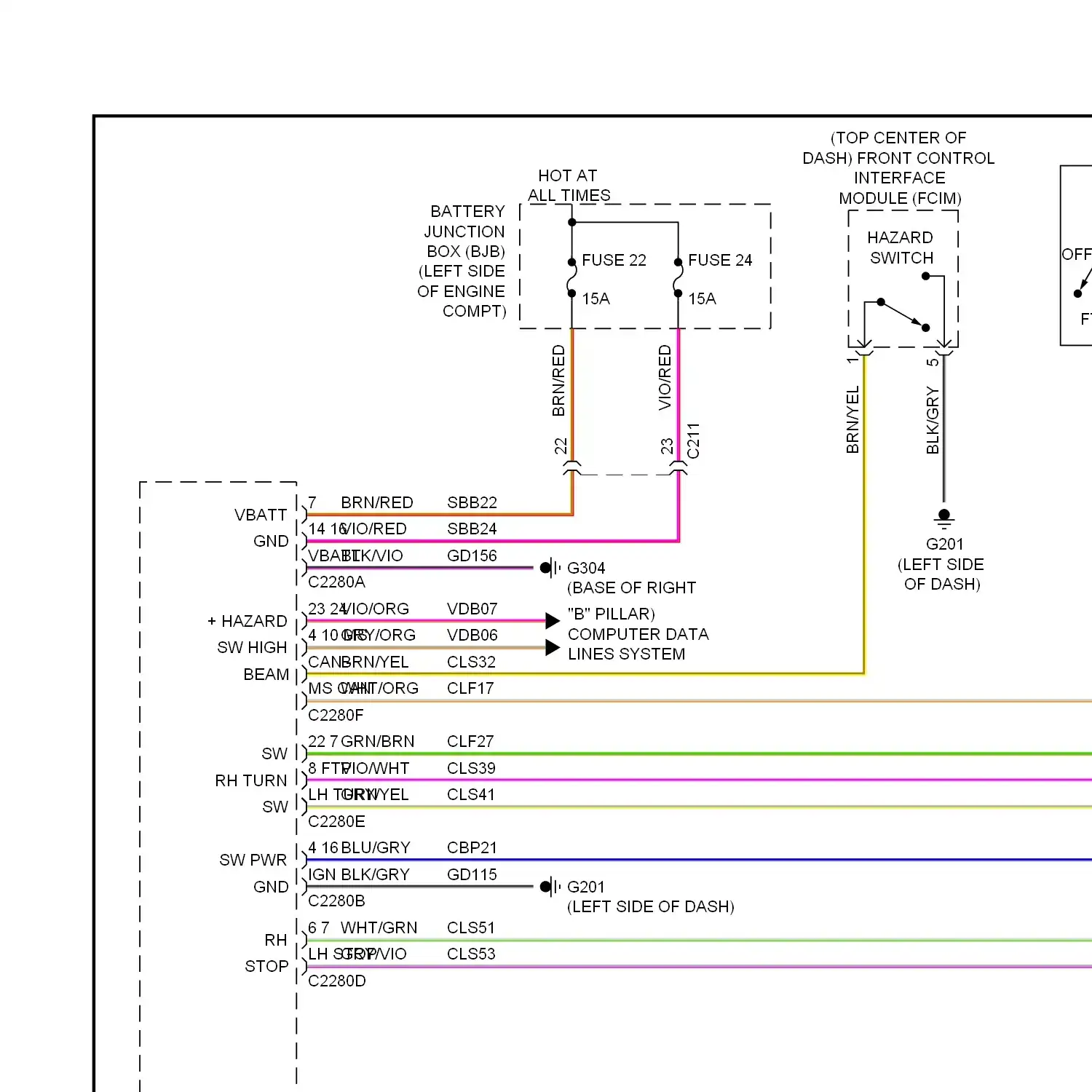Image resolution: width=1092 pixels, height=1092 pixels.
Task: Click the "BLU/GRY" wire color label
Action: [376, 847]
